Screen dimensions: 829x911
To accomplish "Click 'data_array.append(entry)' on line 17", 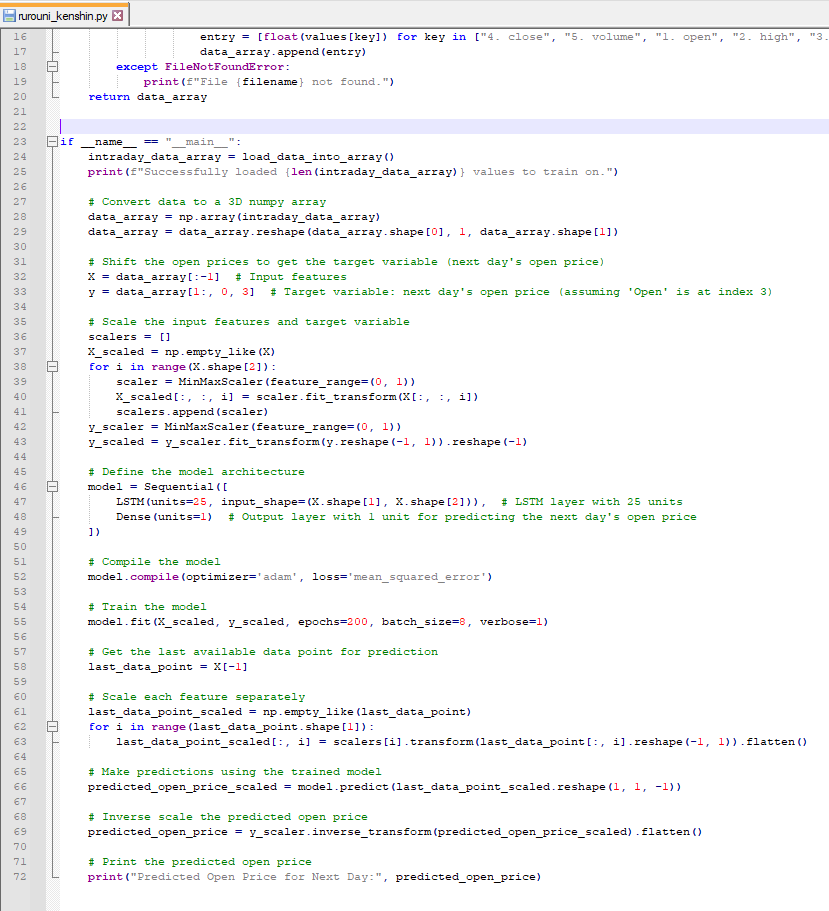I will (x=283, y=52).
